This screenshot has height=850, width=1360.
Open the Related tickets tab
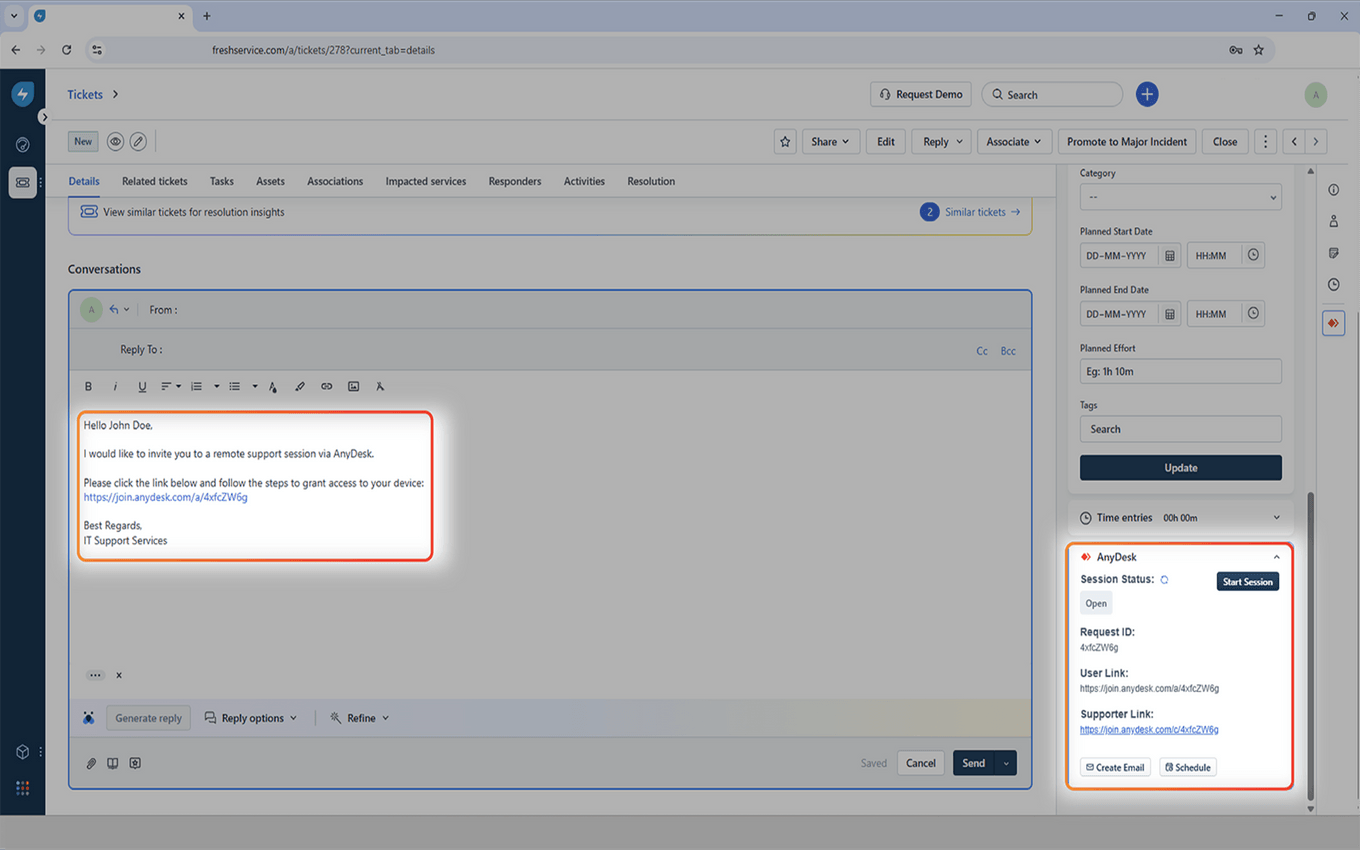[154, 181]
